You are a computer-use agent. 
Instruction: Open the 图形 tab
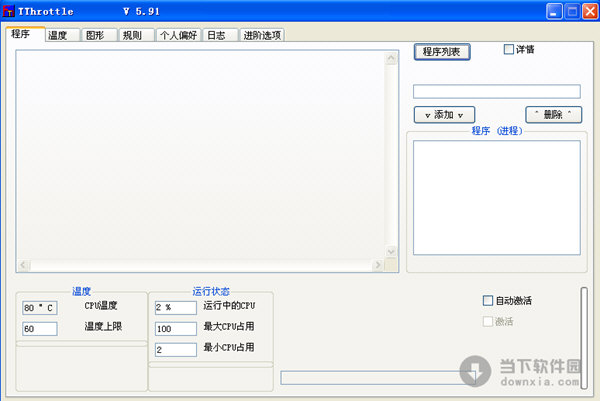coord(99,35)
